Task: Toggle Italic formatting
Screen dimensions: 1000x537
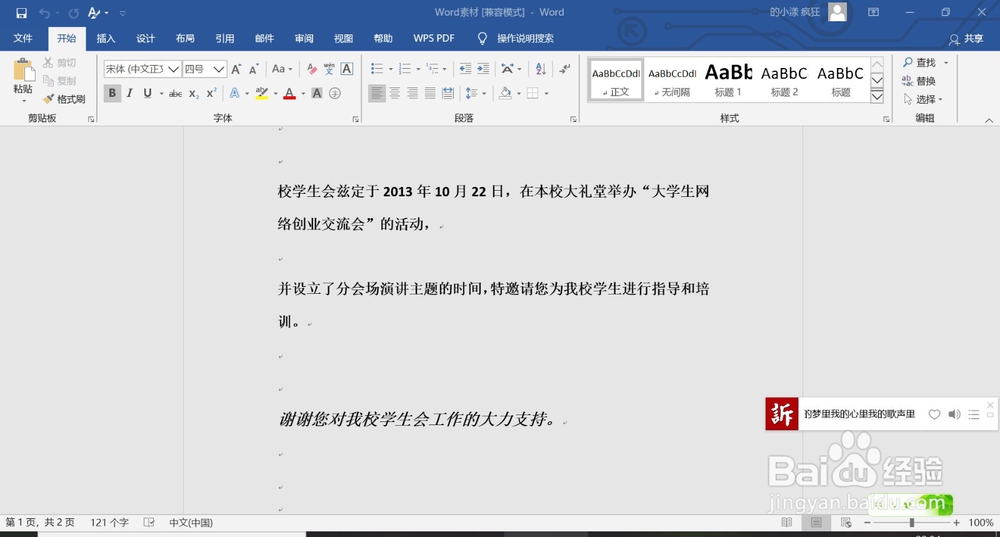Action: pyautogui.click(x=129, y=94)
